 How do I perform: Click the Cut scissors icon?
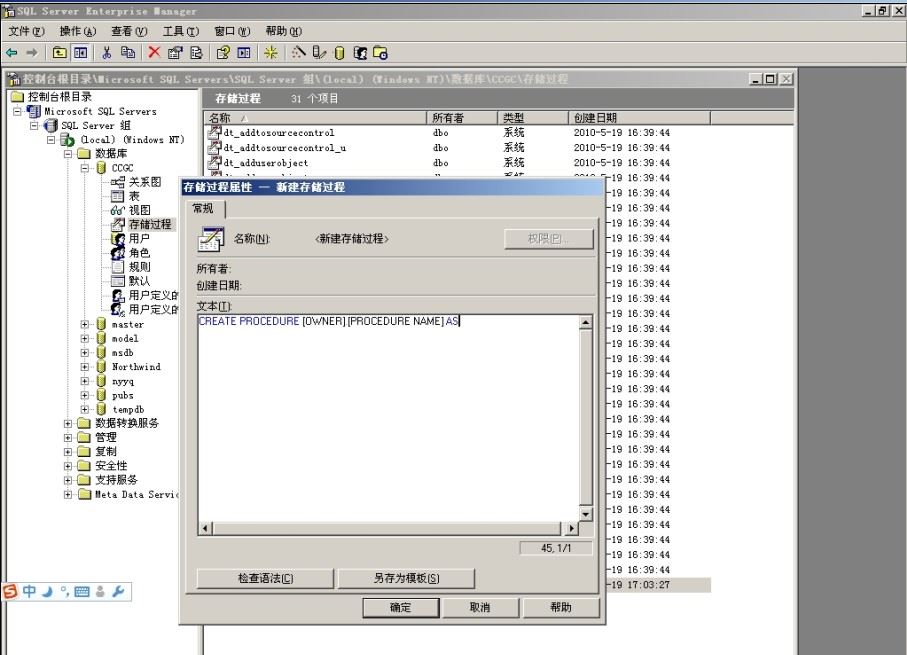pos(106,53)
